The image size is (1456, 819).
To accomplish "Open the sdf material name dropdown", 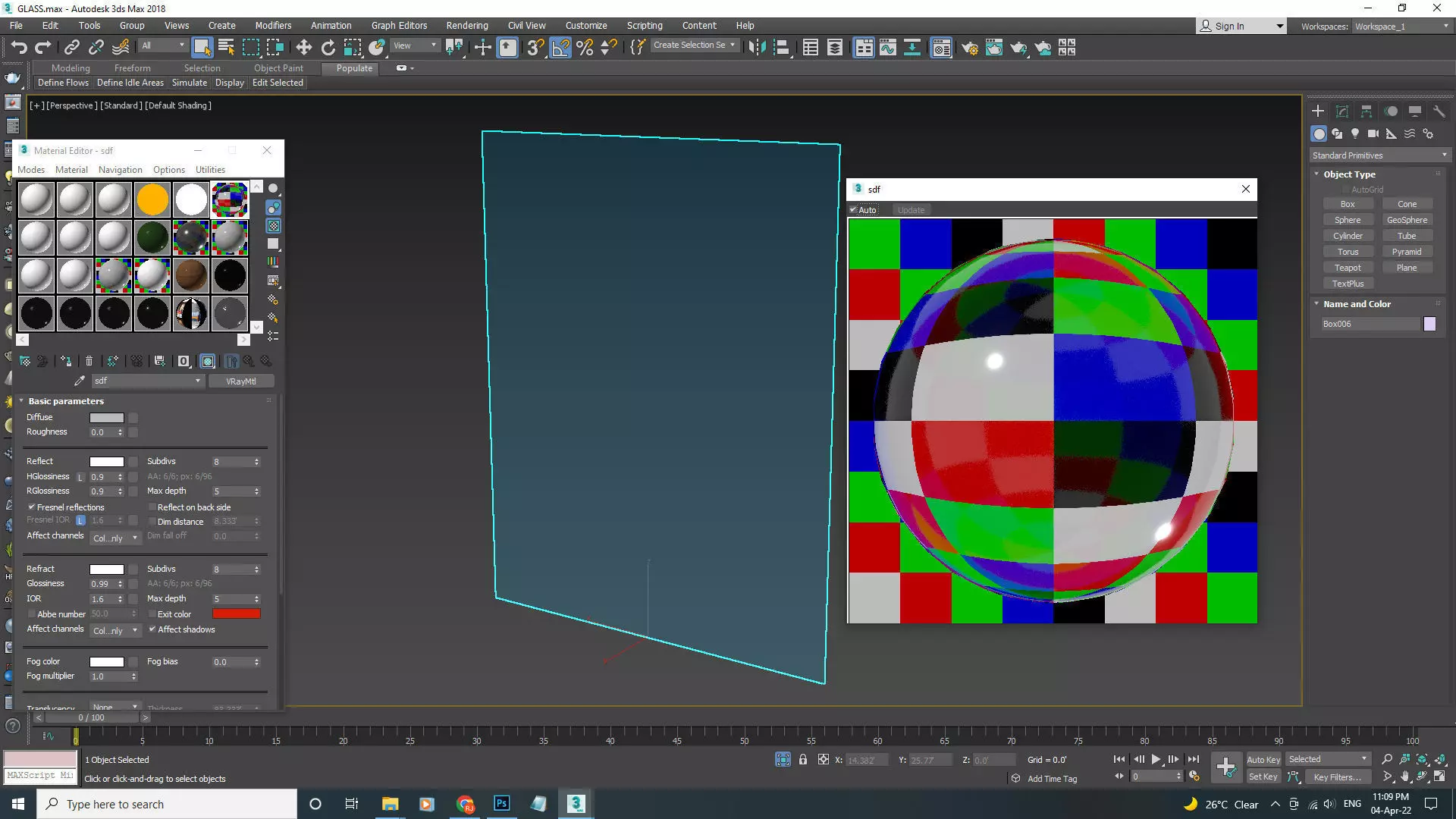I will coord(148,381).
